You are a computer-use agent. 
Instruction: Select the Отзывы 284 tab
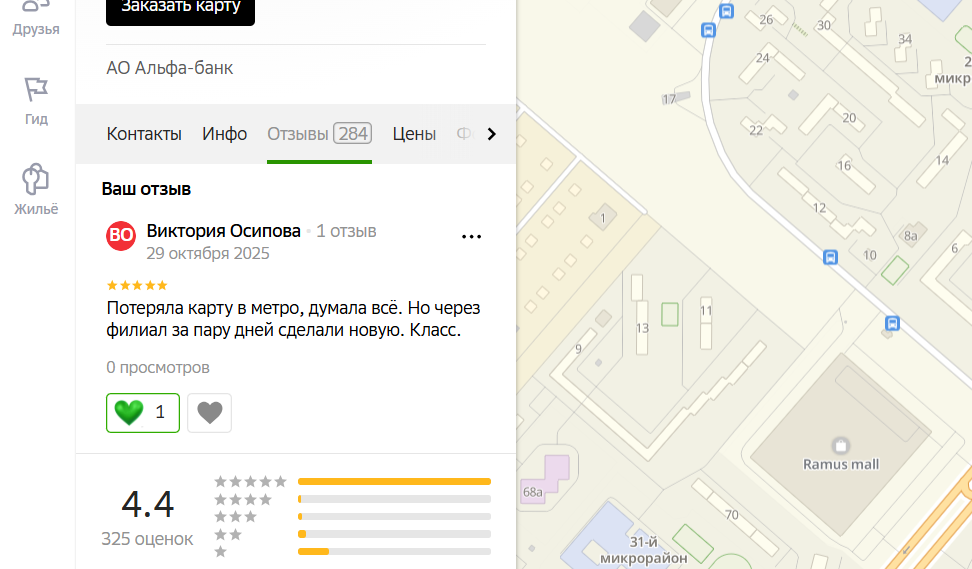tap(319, 134)
